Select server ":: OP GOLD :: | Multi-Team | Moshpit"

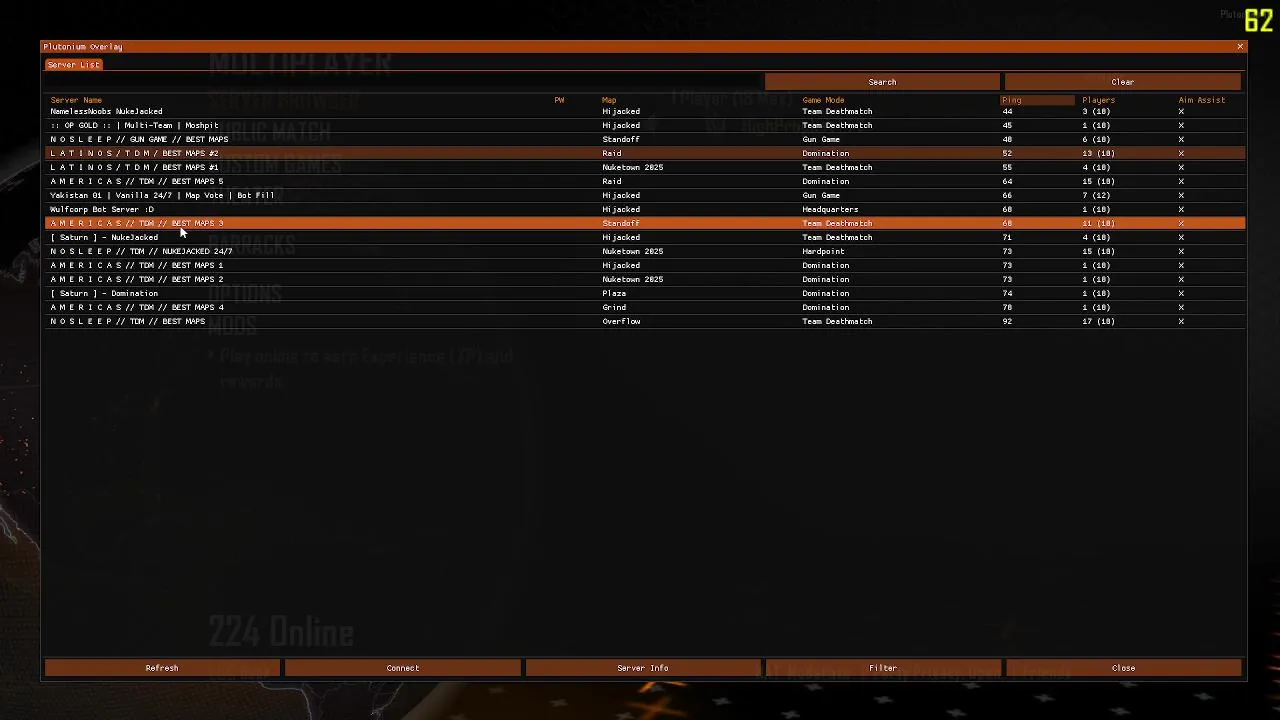pos(645,125)
